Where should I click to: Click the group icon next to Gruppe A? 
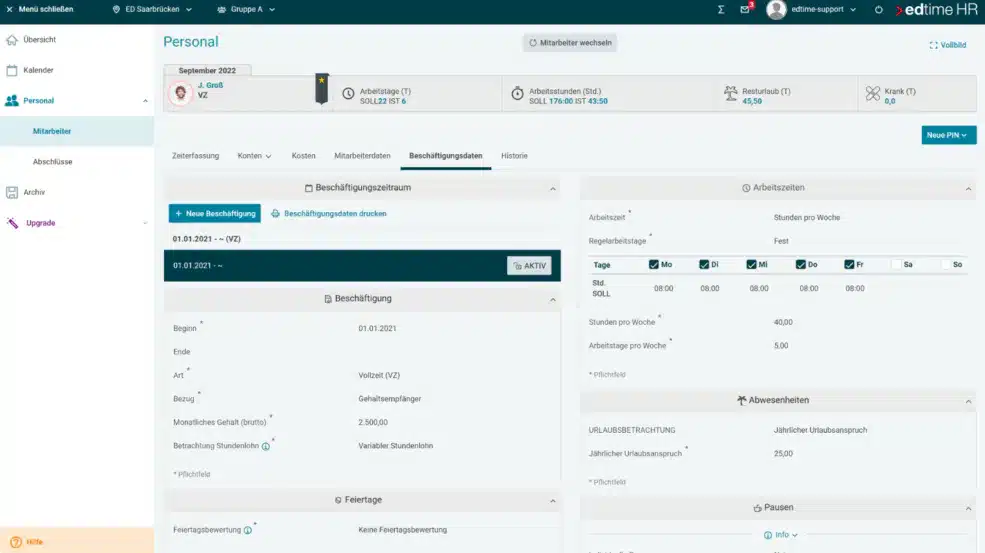point(222,9)
